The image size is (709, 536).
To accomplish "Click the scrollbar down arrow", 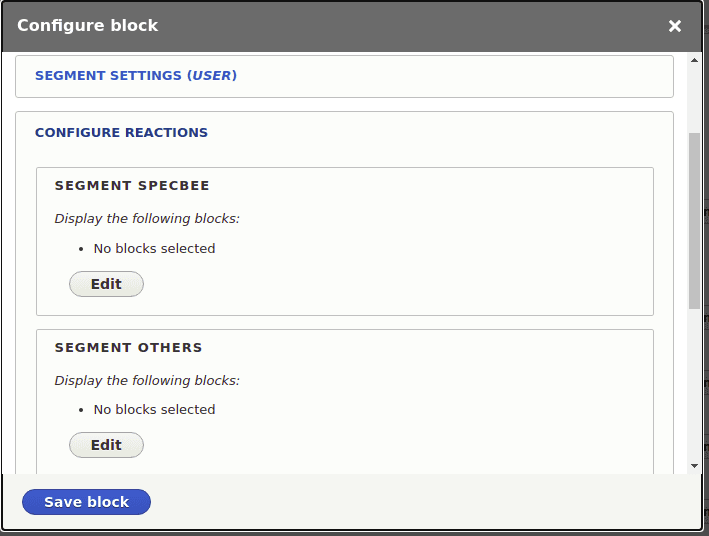I will [695, 465].
